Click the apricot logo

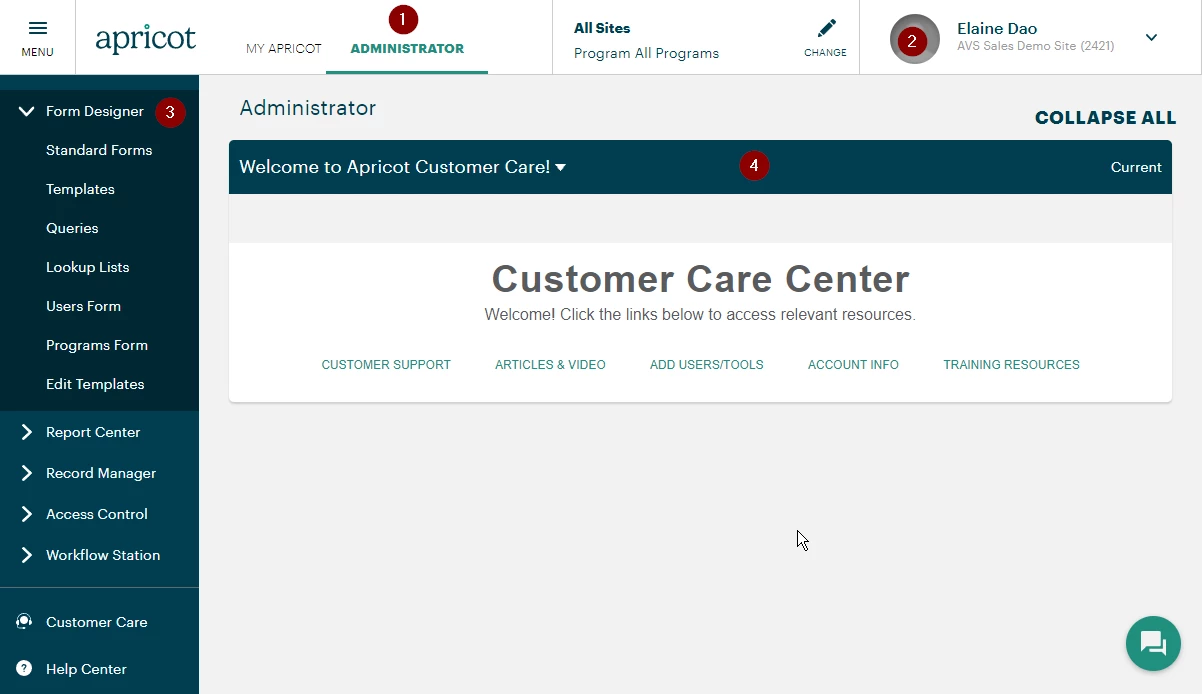(x=146, y=38)
